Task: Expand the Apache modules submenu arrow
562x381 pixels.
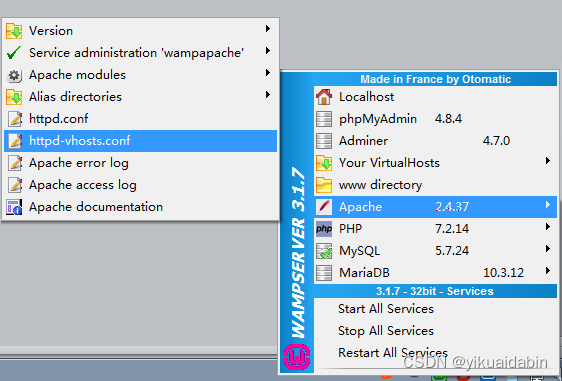Action: [x=268, y=73]
